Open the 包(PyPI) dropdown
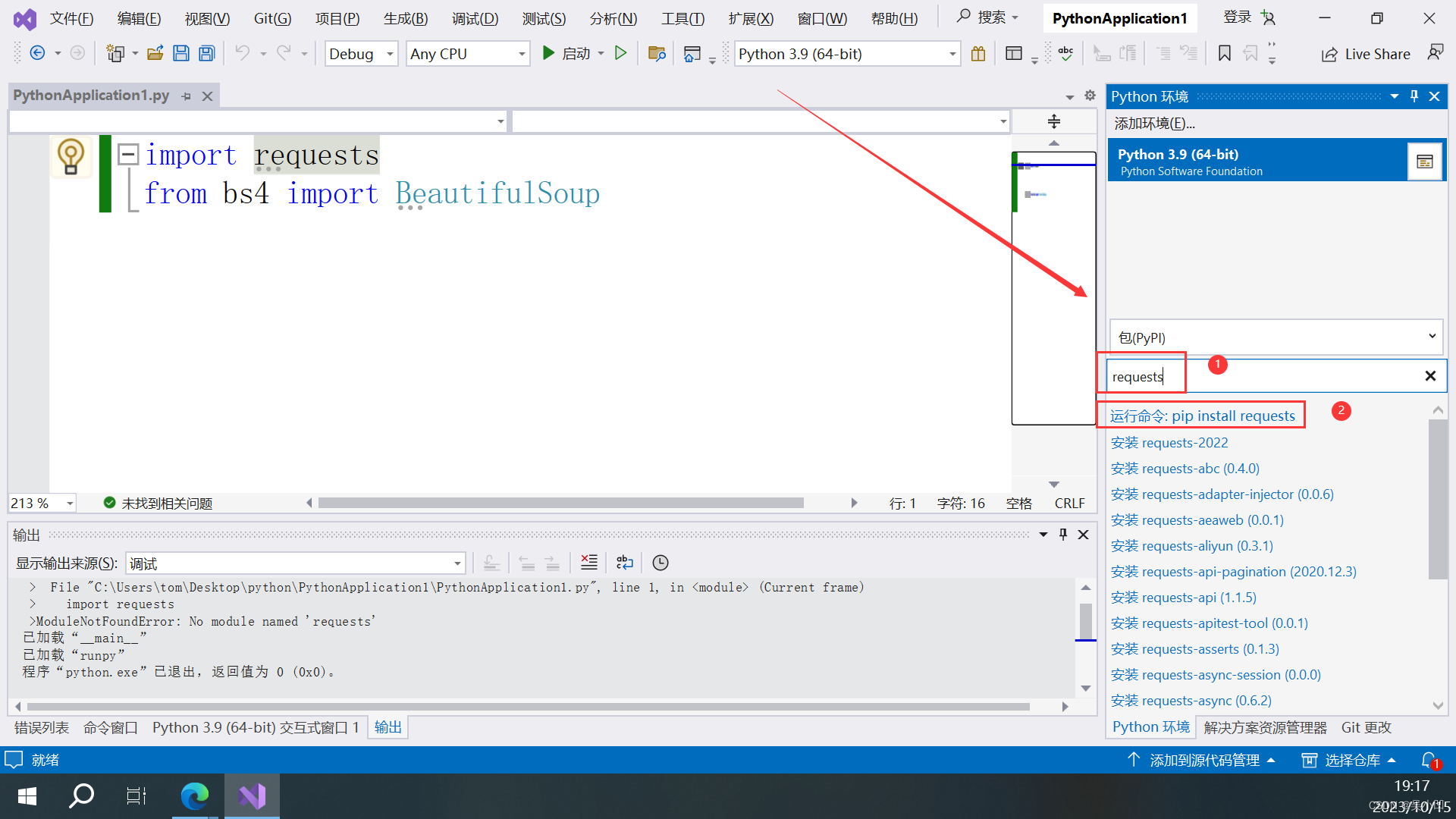 (x=1276, y=337)
